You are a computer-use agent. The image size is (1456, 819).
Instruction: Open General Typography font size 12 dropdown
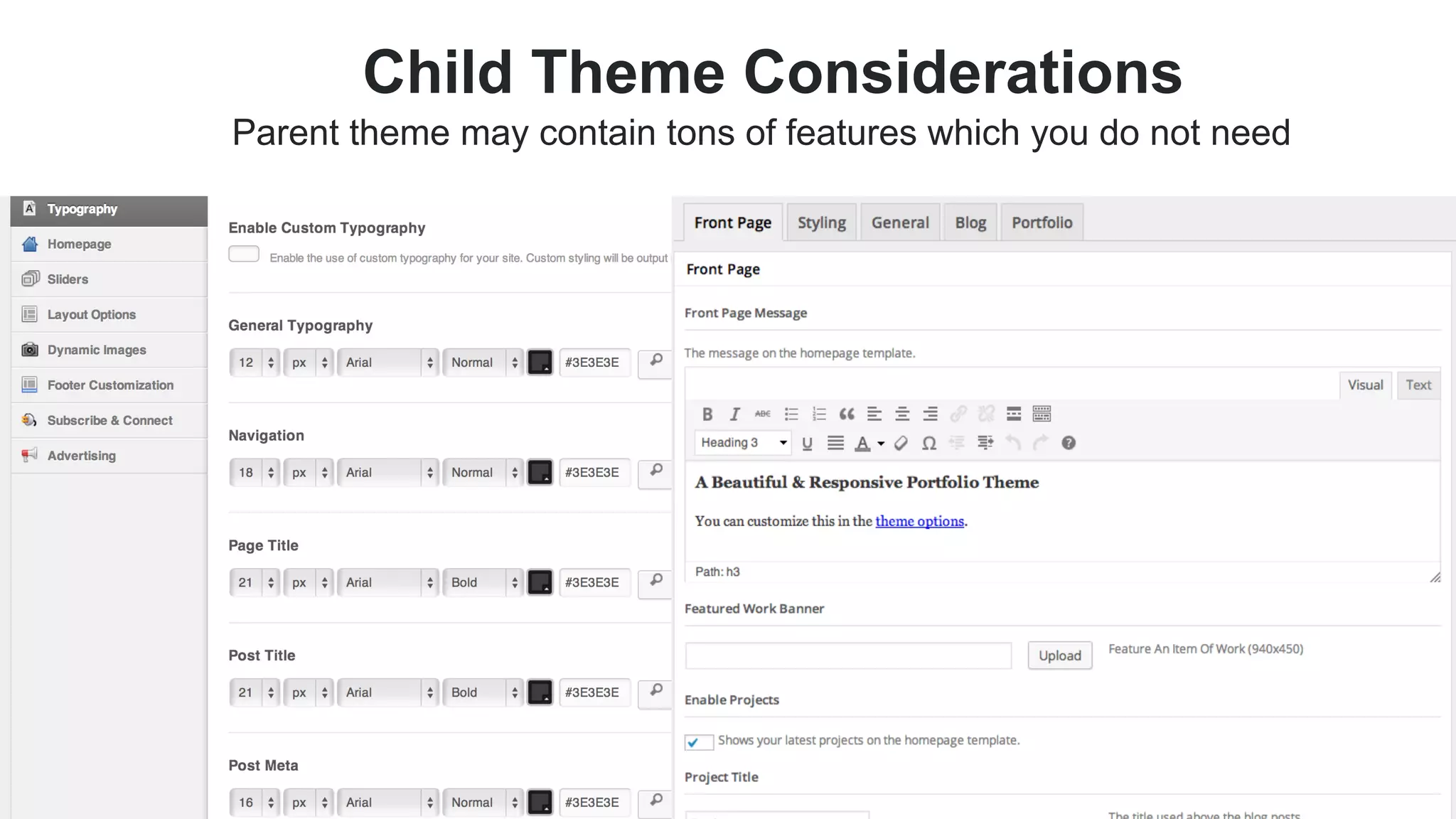255,363
